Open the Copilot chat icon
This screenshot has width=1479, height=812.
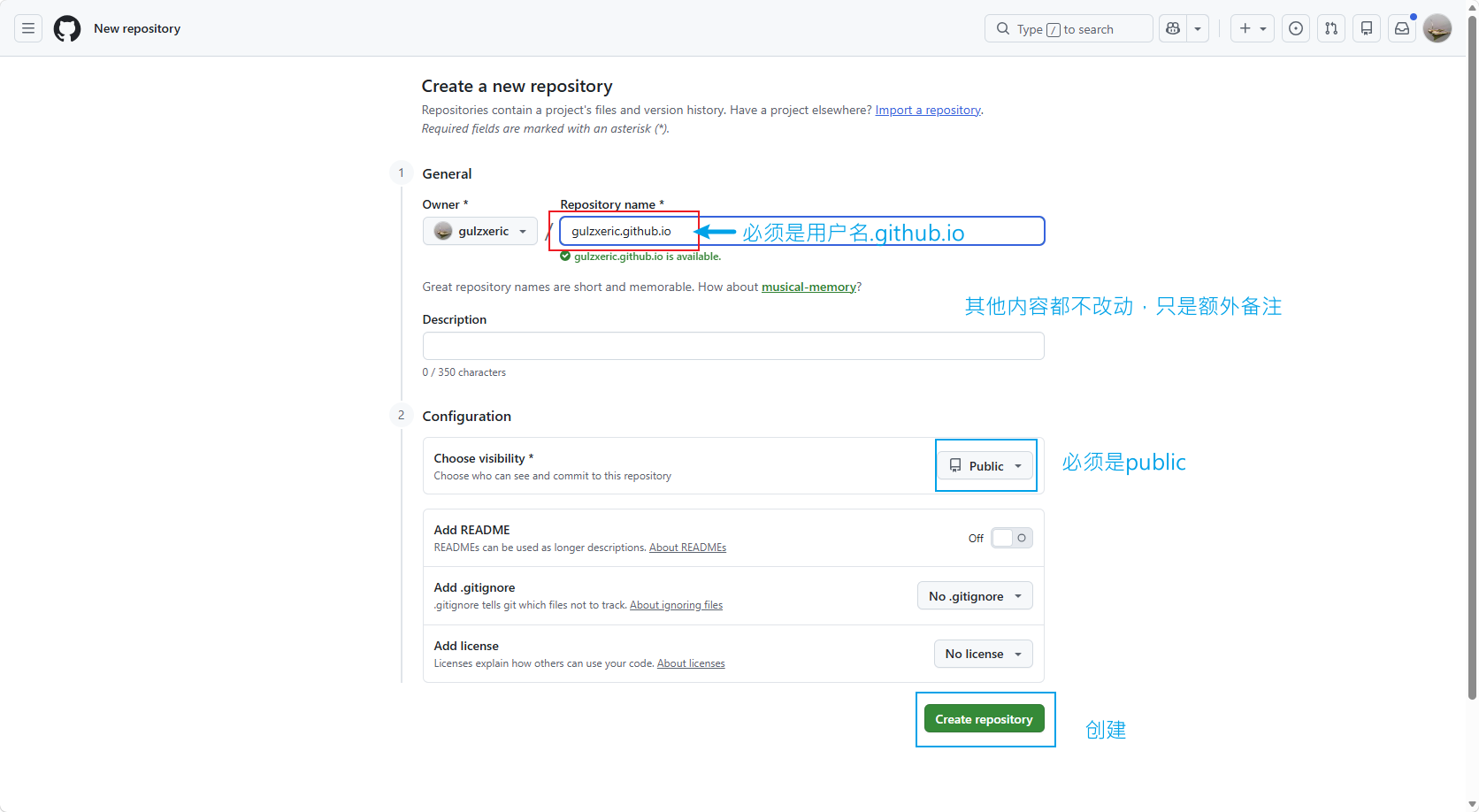coord(1173,28)
